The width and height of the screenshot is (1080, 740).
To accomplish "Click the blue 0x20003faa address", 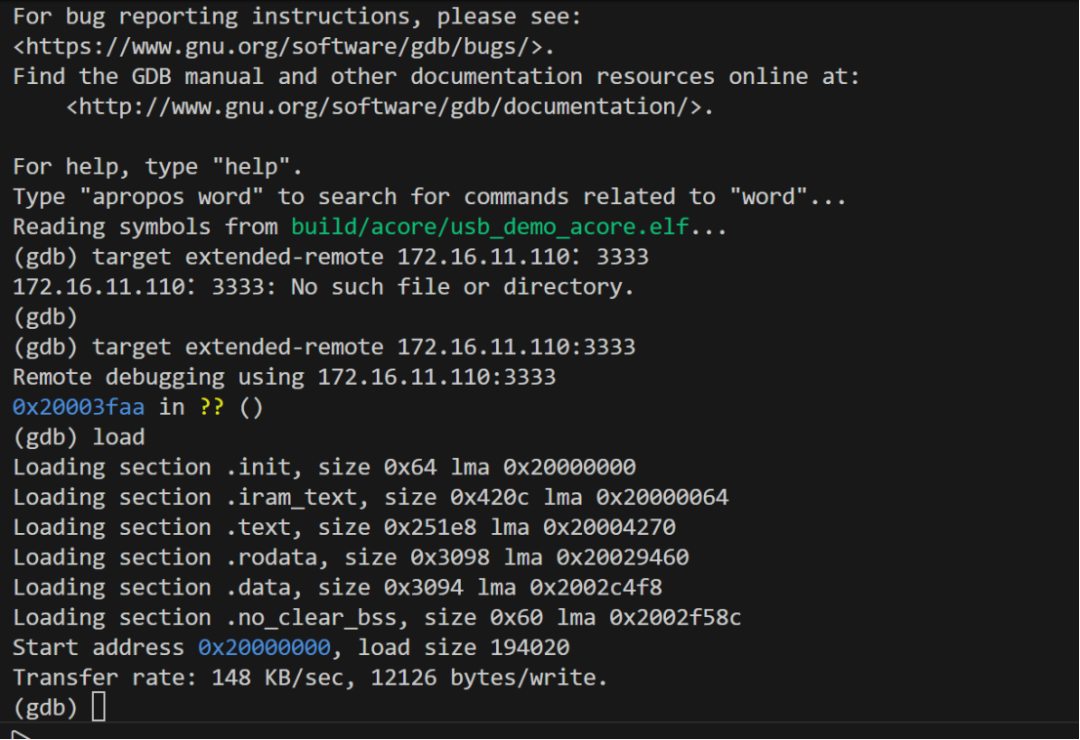I will [79, 407].
